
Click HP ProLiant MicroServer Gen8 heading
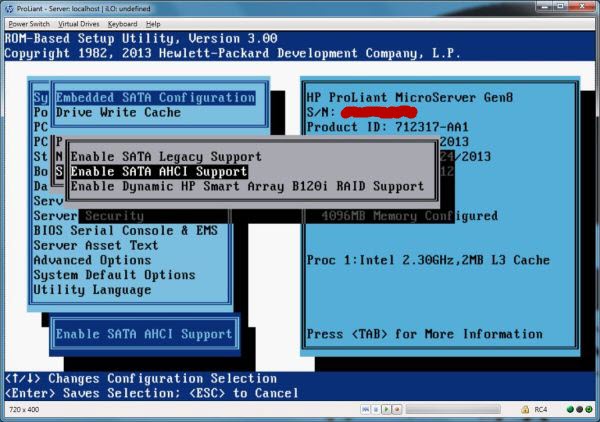[410, 97]
